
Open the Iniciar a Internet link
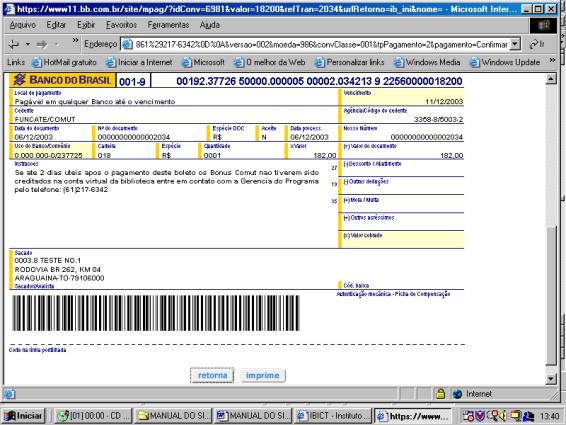(139, 62)
